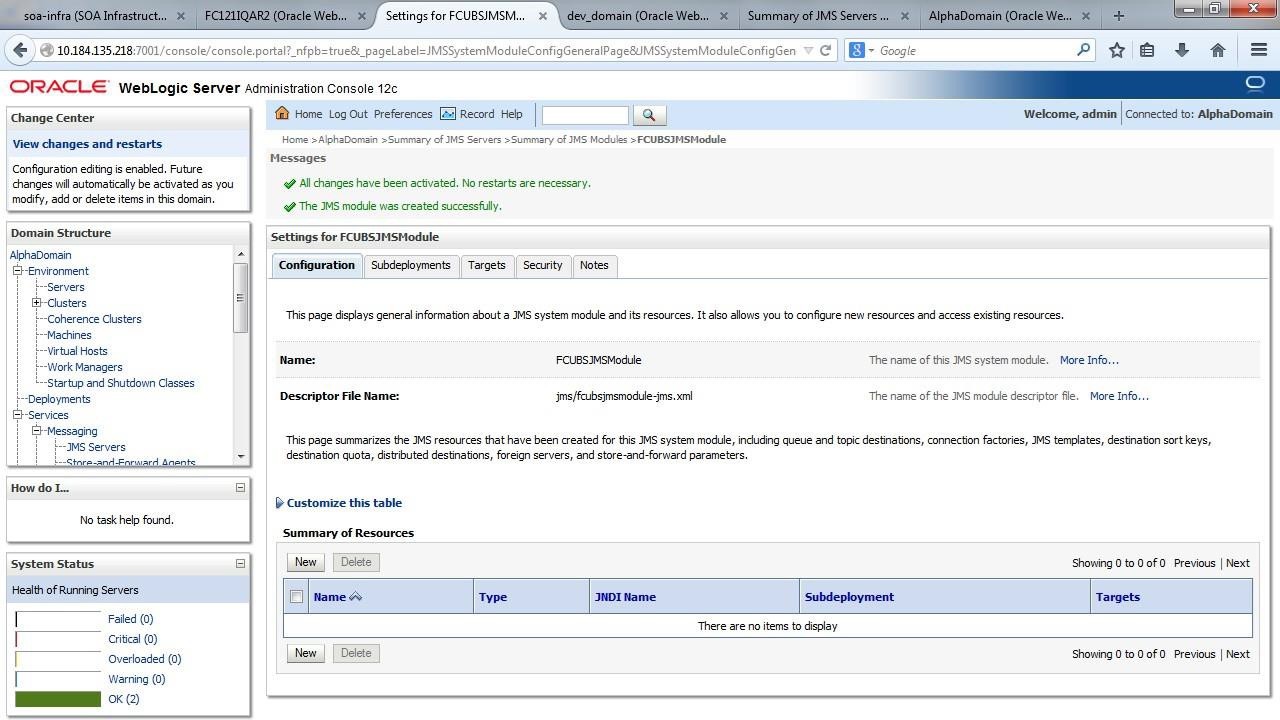Open the bookmarks list icon
Image resolution: width=1280 pixels, height=720 pixels.
point(1147,50)
